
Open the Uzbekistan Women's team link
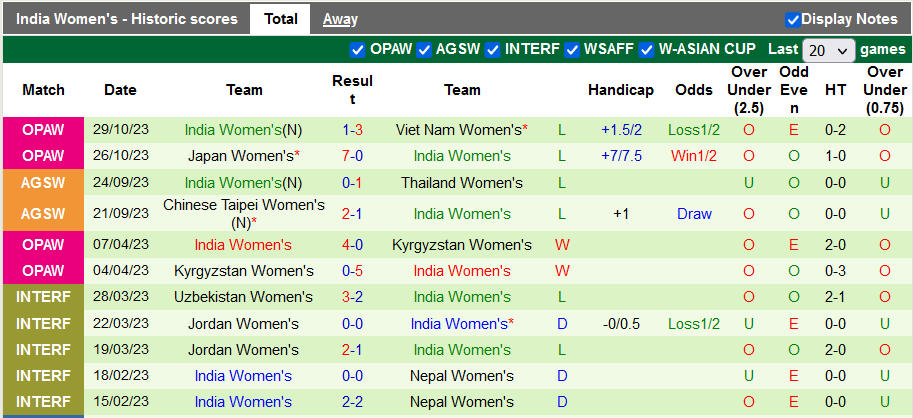[x=244, y=298]
